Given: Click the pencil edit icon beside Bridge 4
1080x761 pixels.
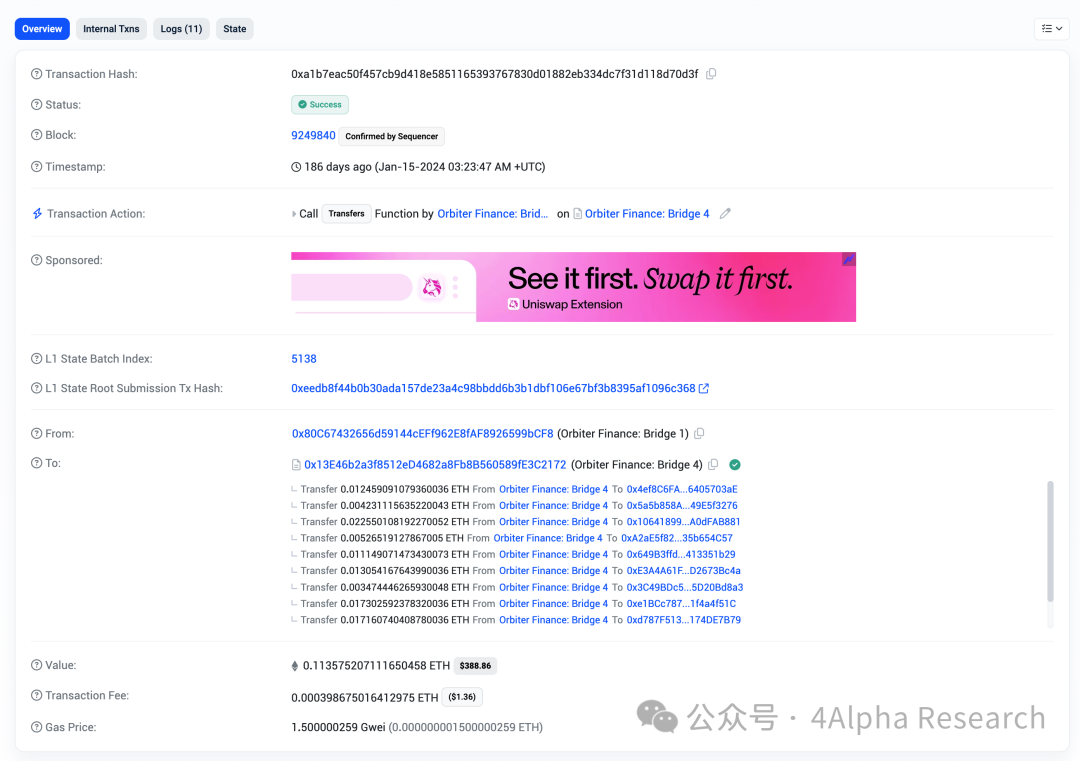Looking at the screenshot, I should 725,214.
